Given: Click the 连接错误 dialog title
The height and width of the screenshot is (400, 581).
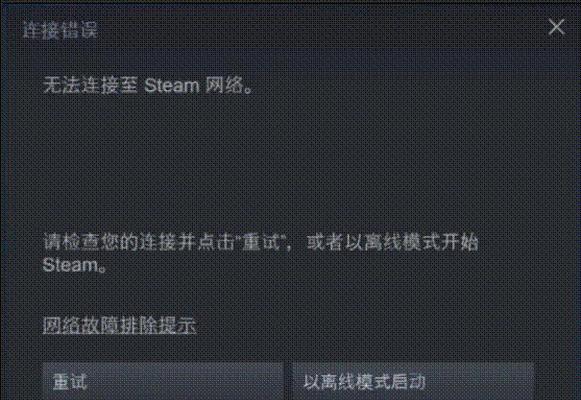Looking at the screenshot, I should click(x=60, y=30).
